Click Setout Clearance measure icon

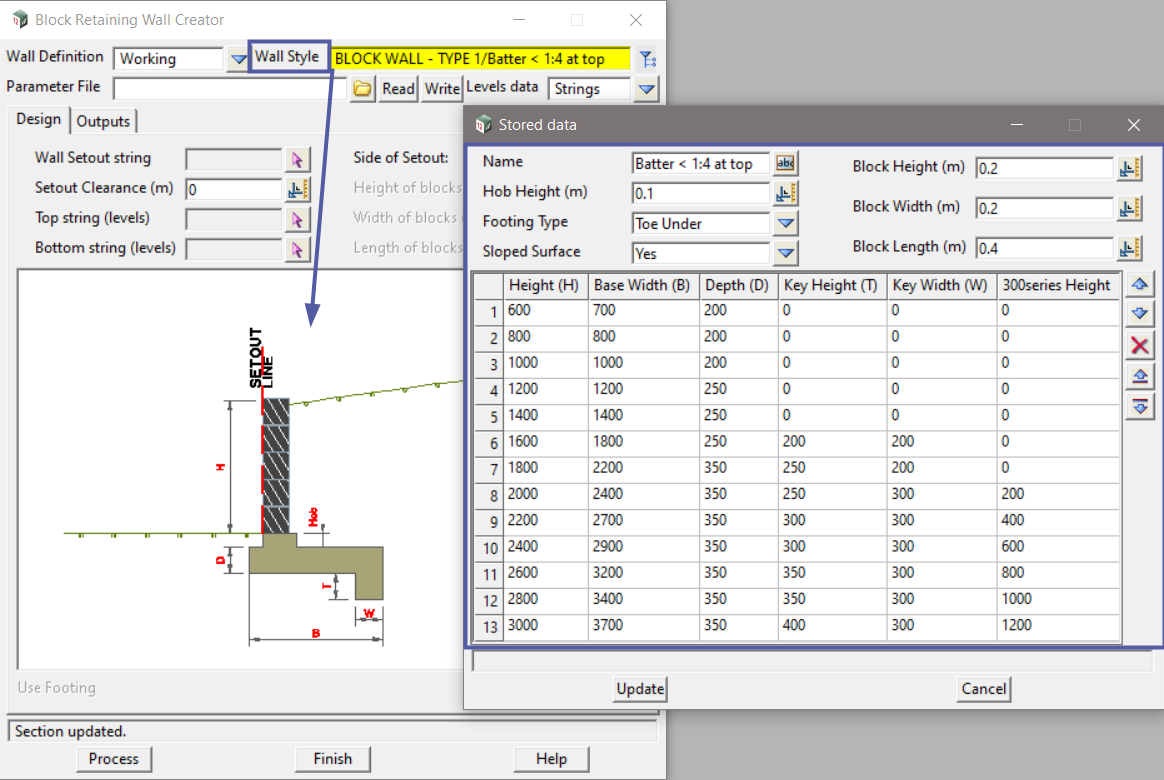[298, 189]
